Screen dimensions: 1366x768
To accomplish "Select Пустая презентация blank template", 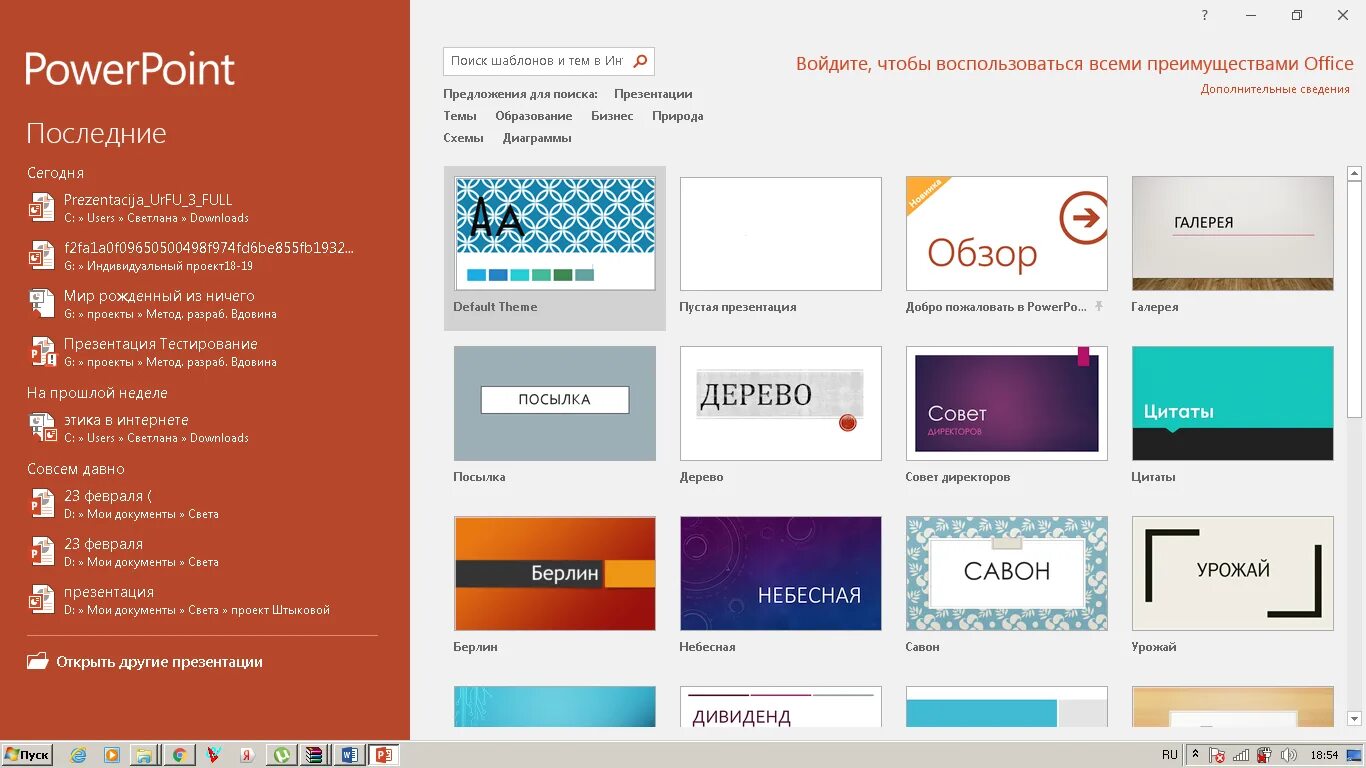I will 781,234.
